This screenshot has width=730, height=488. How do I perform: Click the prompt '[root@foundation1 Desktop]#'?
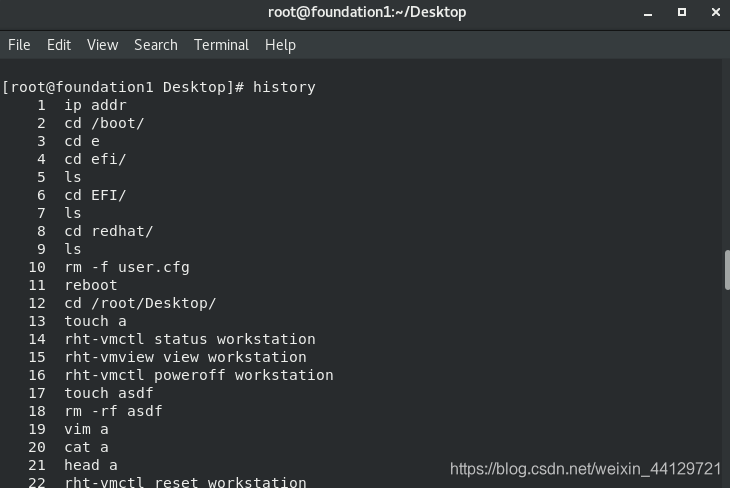123,87
